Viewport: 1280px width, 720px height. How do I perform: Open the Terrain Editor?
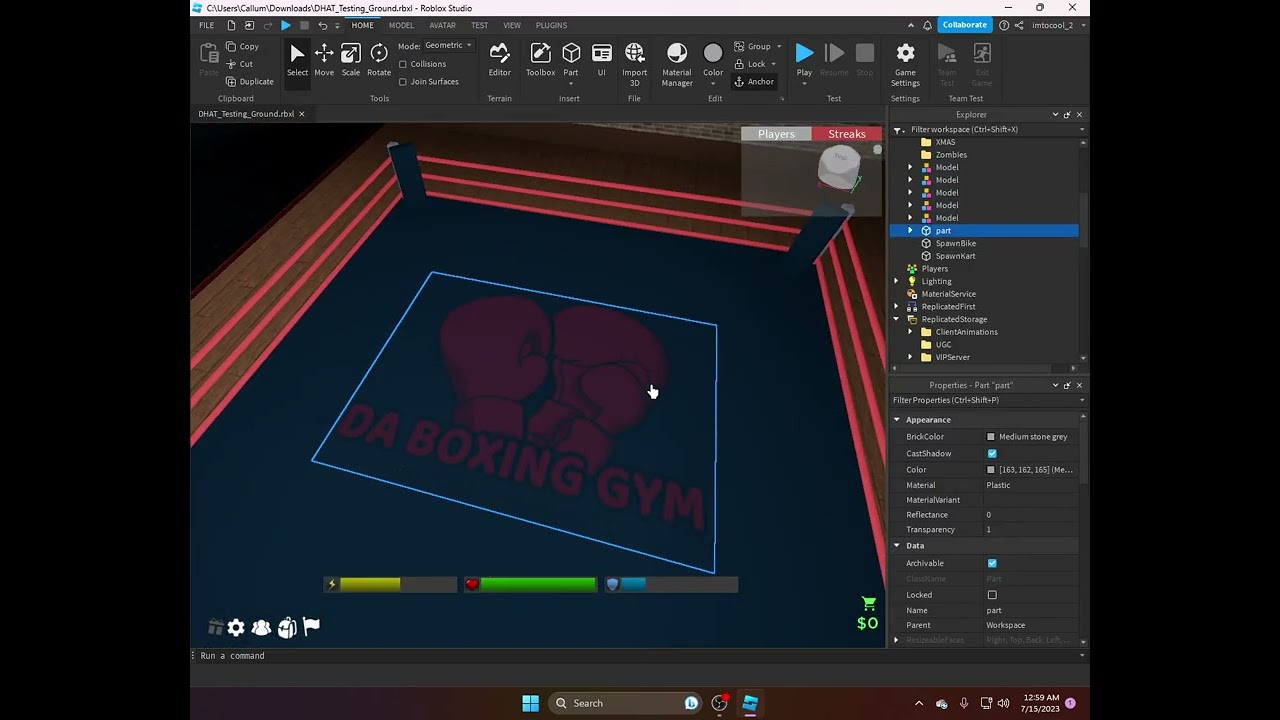(500, 60)
